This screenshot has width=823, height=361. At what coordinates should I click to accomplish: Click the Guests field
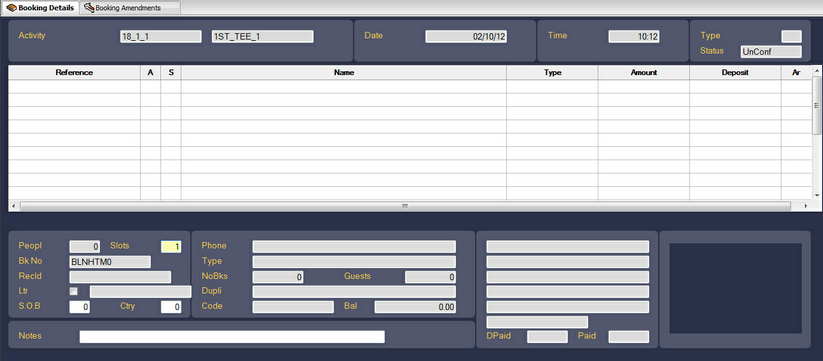430,277
